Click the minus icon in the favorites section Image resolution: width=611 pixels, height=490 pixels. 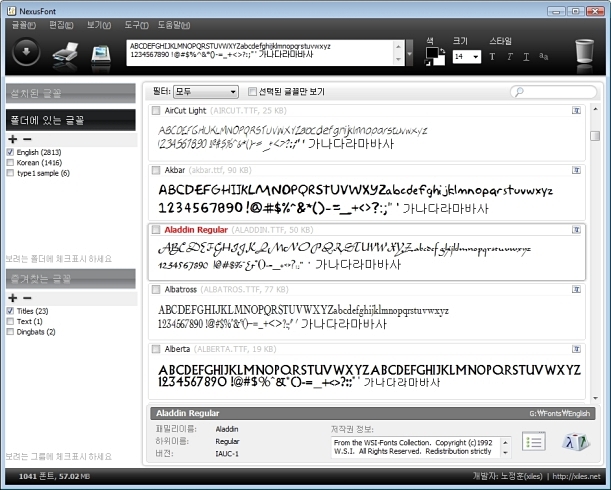coord(27,299)
